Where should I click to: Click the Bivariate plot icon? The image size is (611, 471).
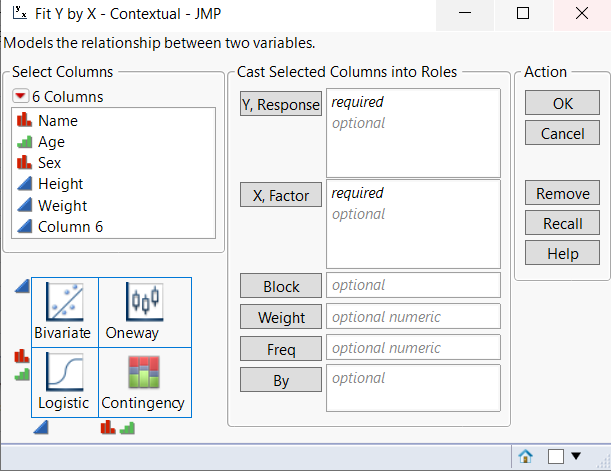(x=64, y=301)
